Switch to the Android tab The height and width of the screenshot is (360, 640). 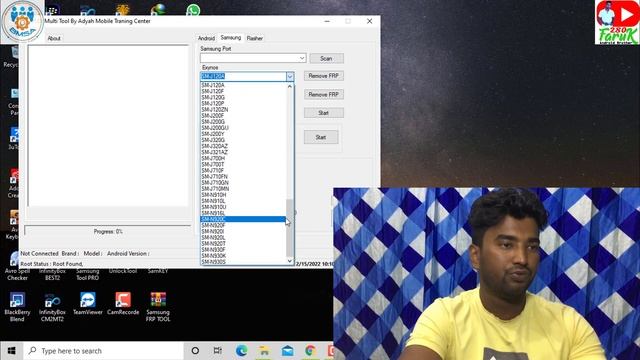click(x=206, y=38)
